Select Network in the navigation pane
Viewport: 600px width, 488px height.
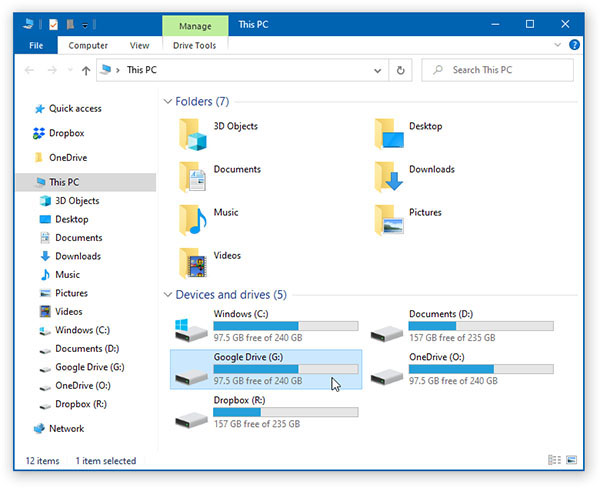pyautogui.click(x=66, y=428)
